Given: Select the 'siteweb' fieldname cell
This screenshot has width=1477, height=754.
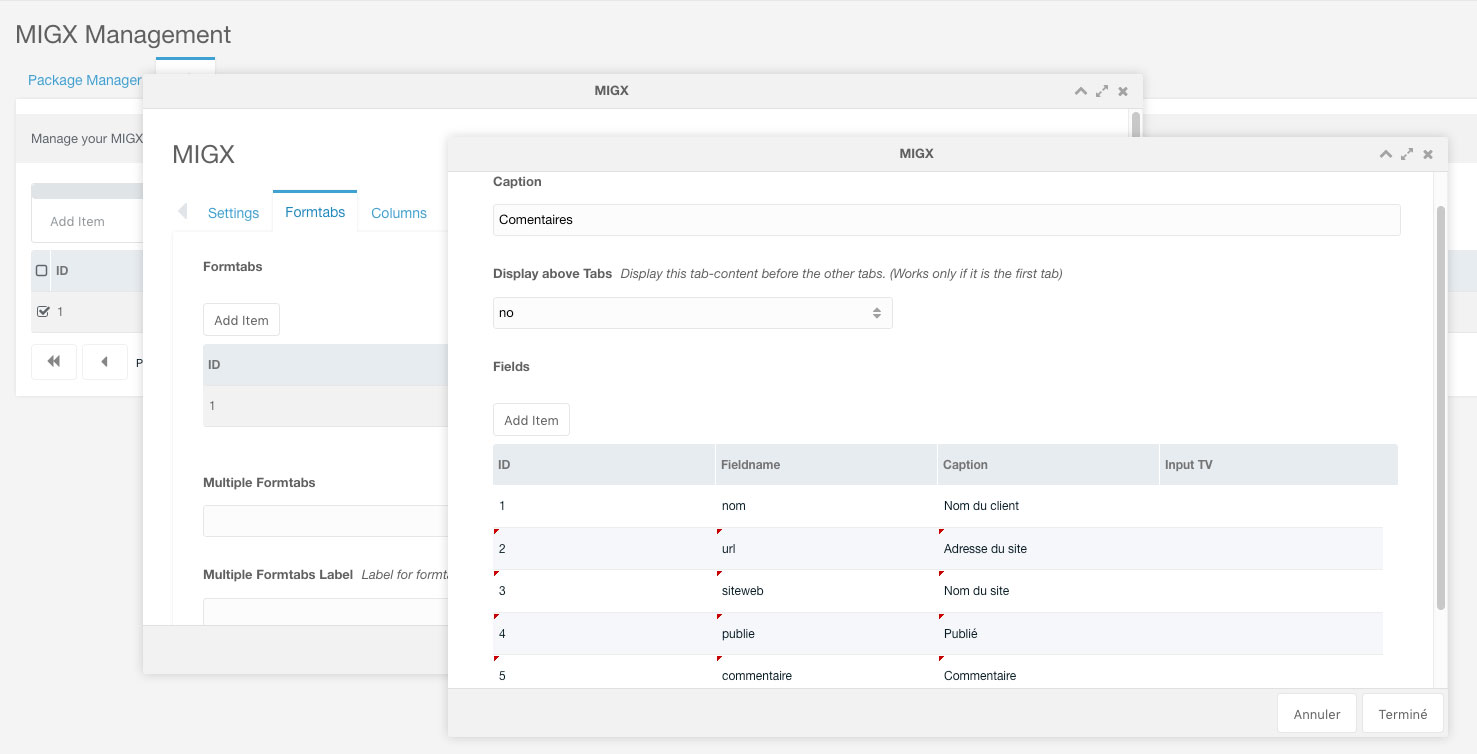Looking at the screenshot, I should pyautogui.click(x=826, y=591).
